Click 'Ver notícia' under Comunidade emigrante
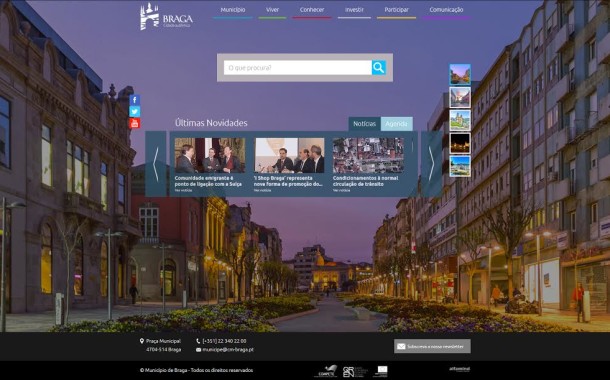Image resolution: width=610 pixels, height=380 pixels. tap(183, 191)
